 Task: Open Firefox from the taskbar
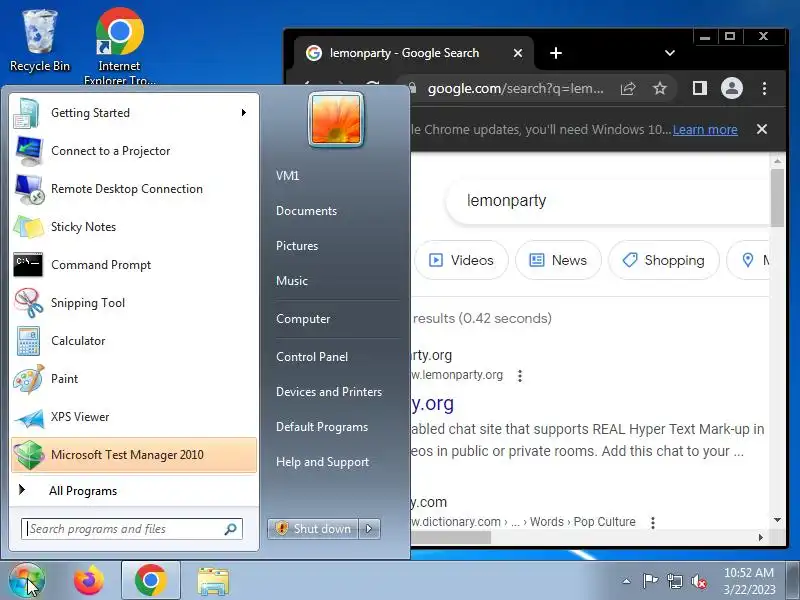pyautogui.click(x=89, y=581)
